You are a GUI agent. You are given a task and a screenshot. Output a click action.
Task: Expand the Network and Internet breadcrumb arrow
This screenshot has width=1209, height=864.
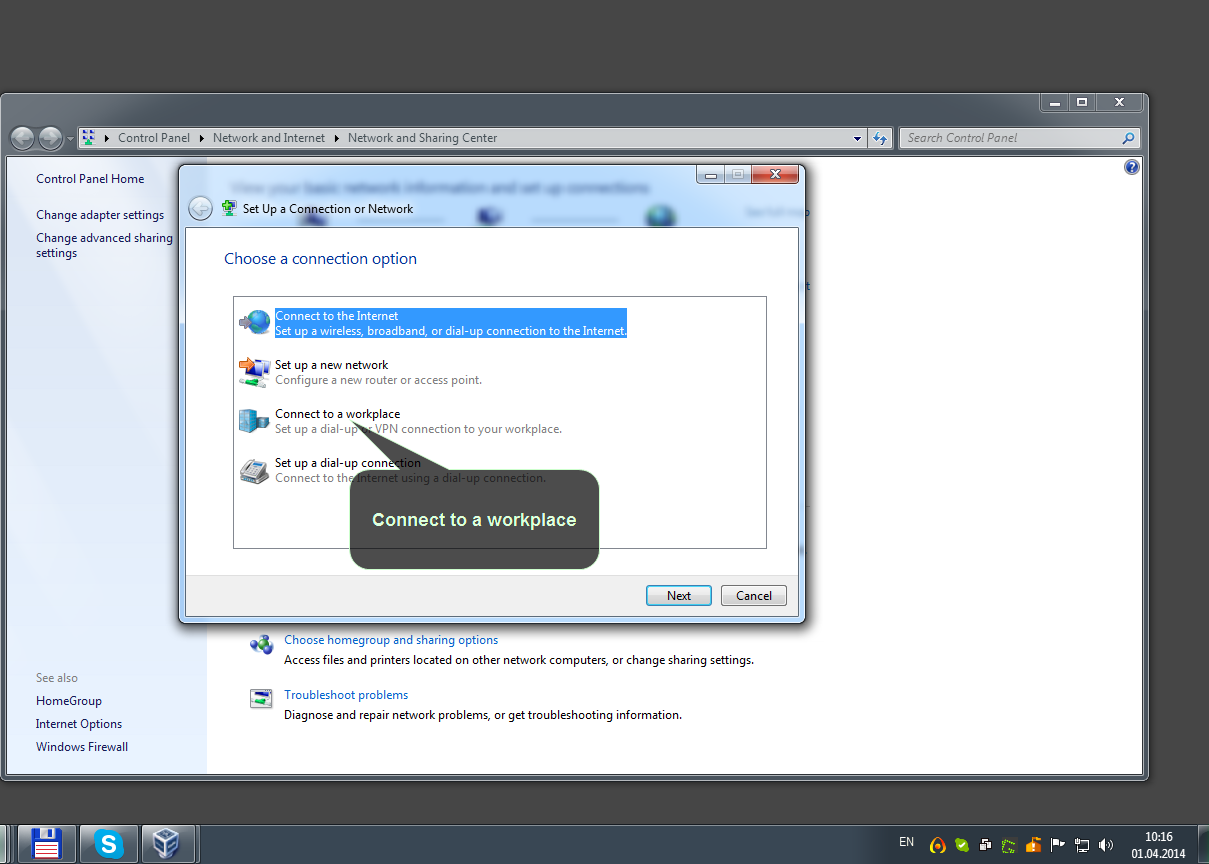337,138
